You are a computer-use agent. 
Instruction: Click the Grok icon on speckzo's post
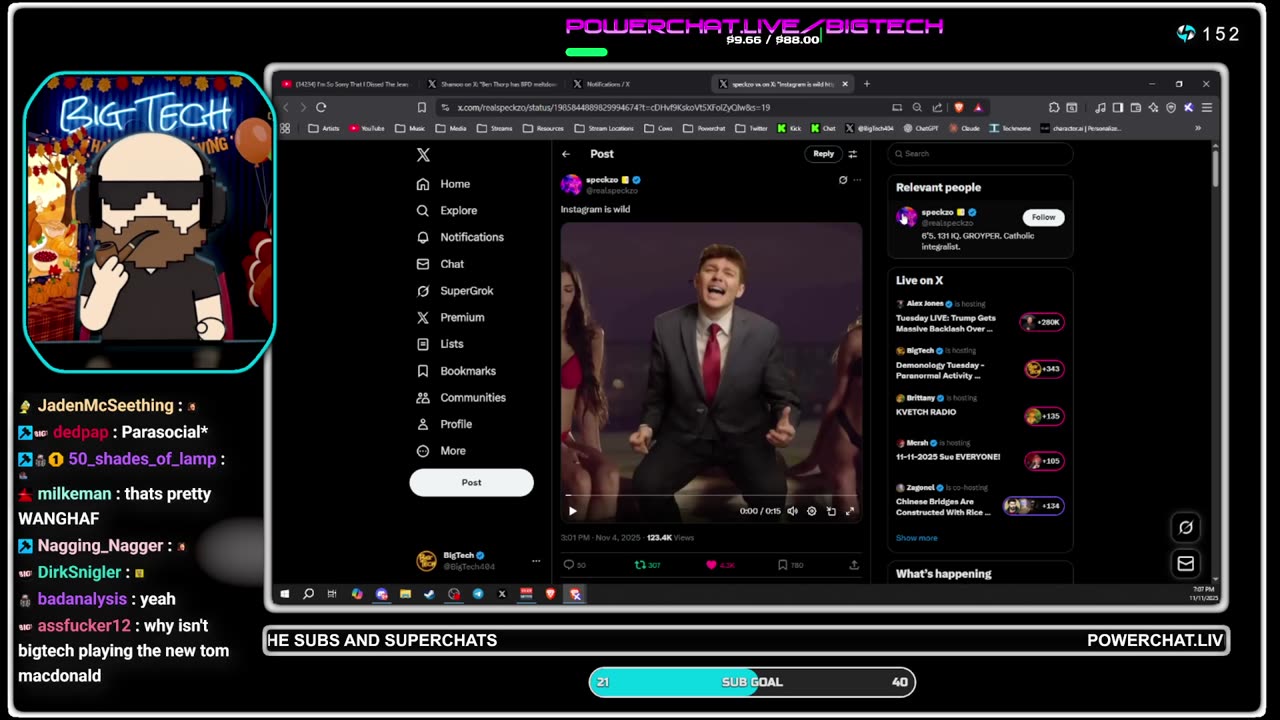[843, 180]
